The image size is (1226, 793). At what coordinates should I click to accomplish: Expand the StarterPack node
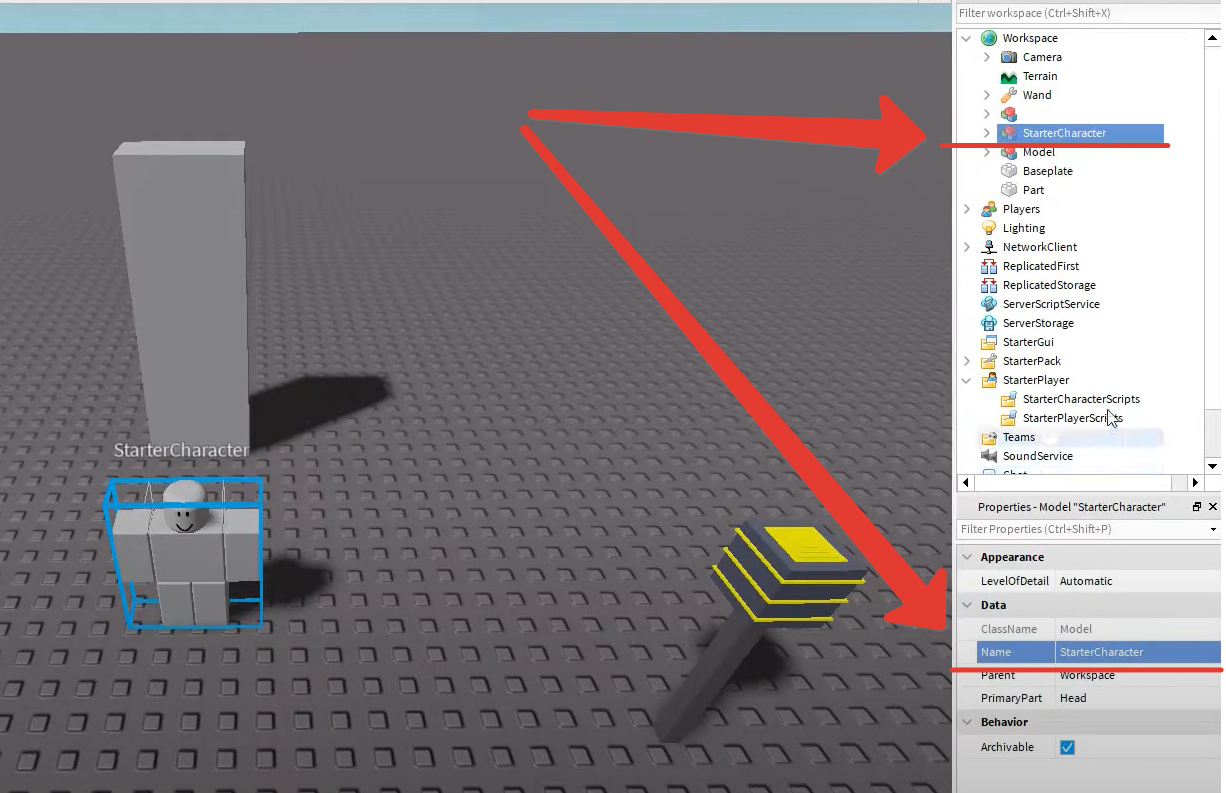[966, 361]
